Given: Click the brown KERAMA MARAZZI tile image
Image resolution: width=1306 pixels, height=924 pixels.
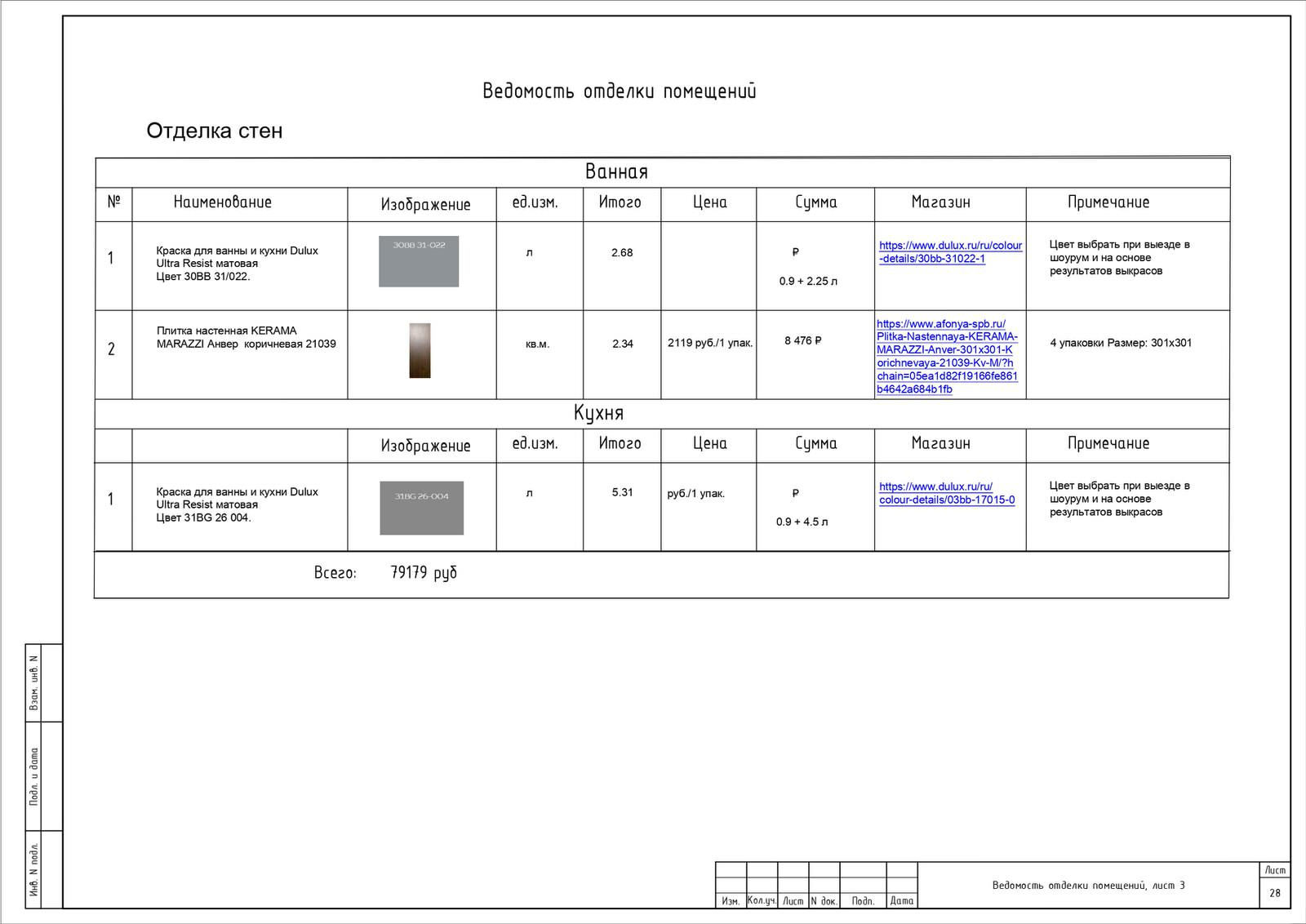Looking at the screenshot, I should (420, 350).
